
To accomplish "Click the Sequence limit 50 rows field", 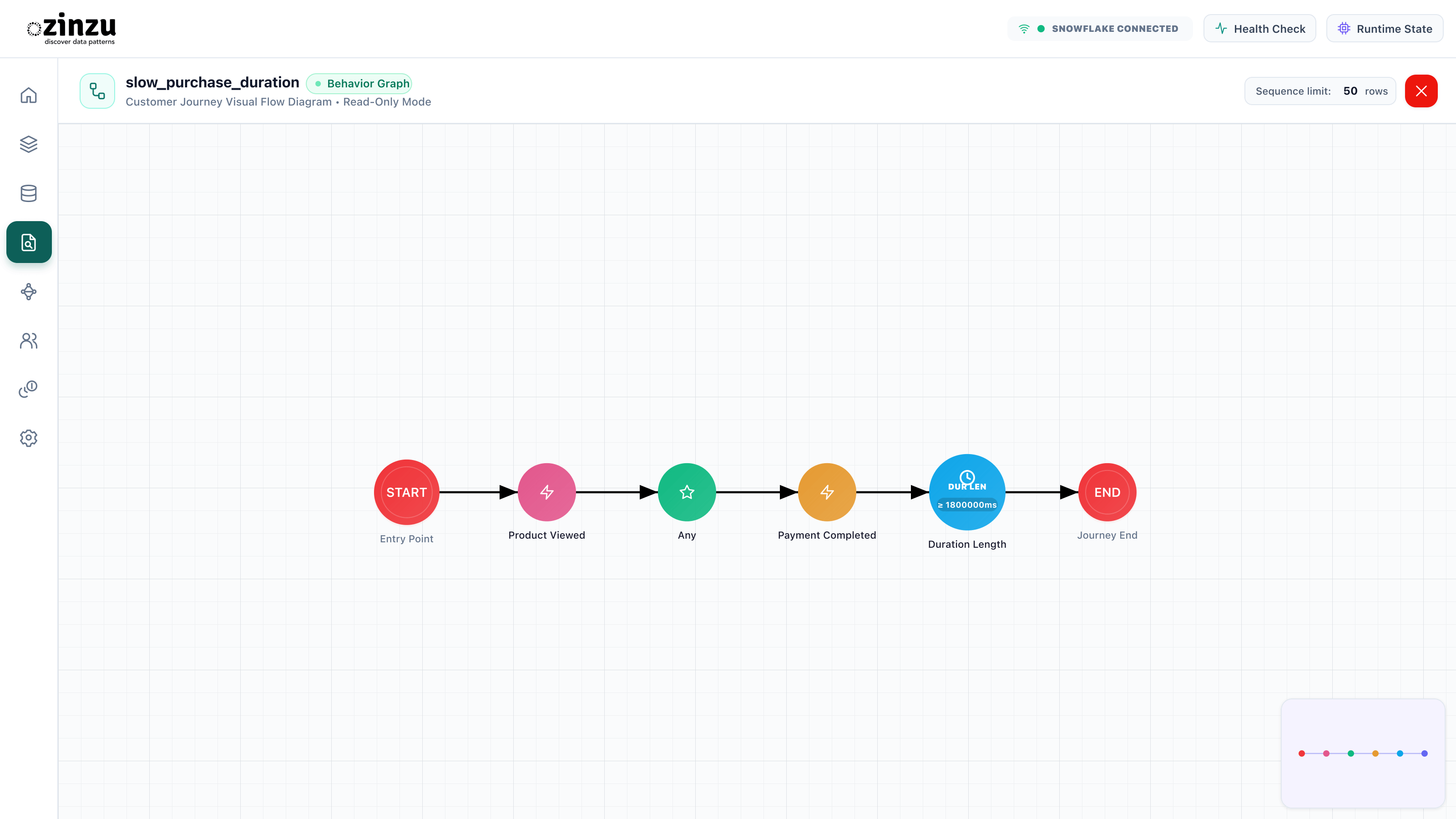I will pyautogui.click(x=1320, y=91).
